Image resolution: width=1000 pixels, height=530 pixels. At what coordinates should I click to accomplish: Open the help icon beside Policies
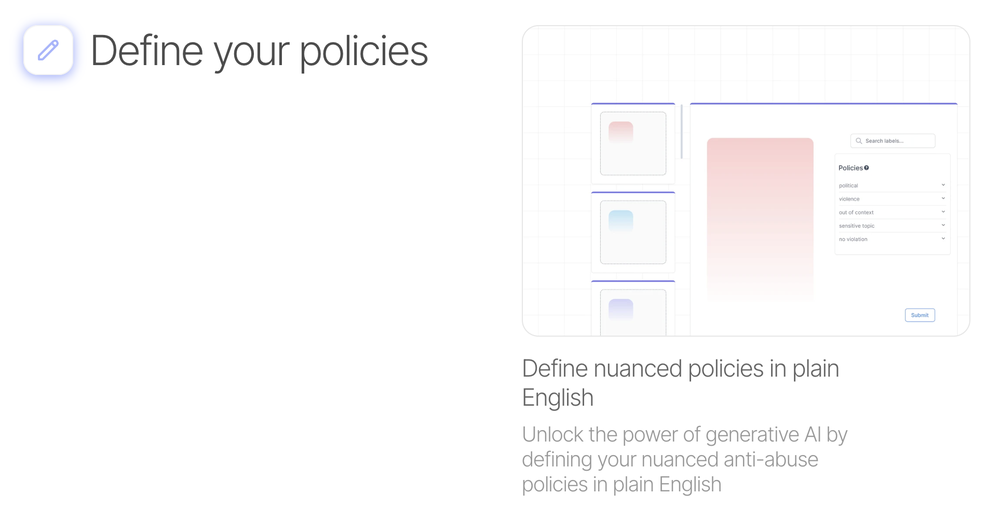[x=866, y=168]
